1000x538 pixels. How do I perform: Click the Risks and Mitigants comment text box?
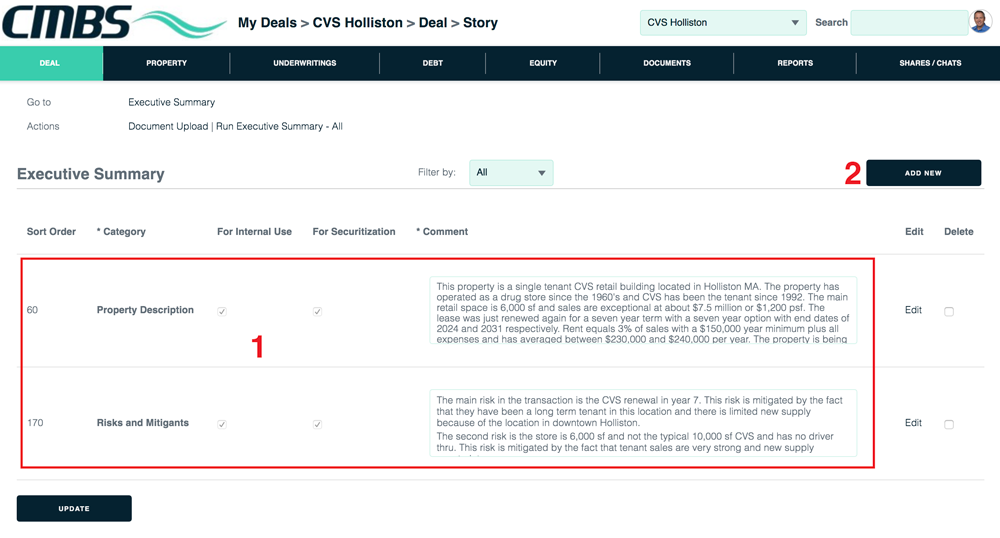tap(643, 423)
